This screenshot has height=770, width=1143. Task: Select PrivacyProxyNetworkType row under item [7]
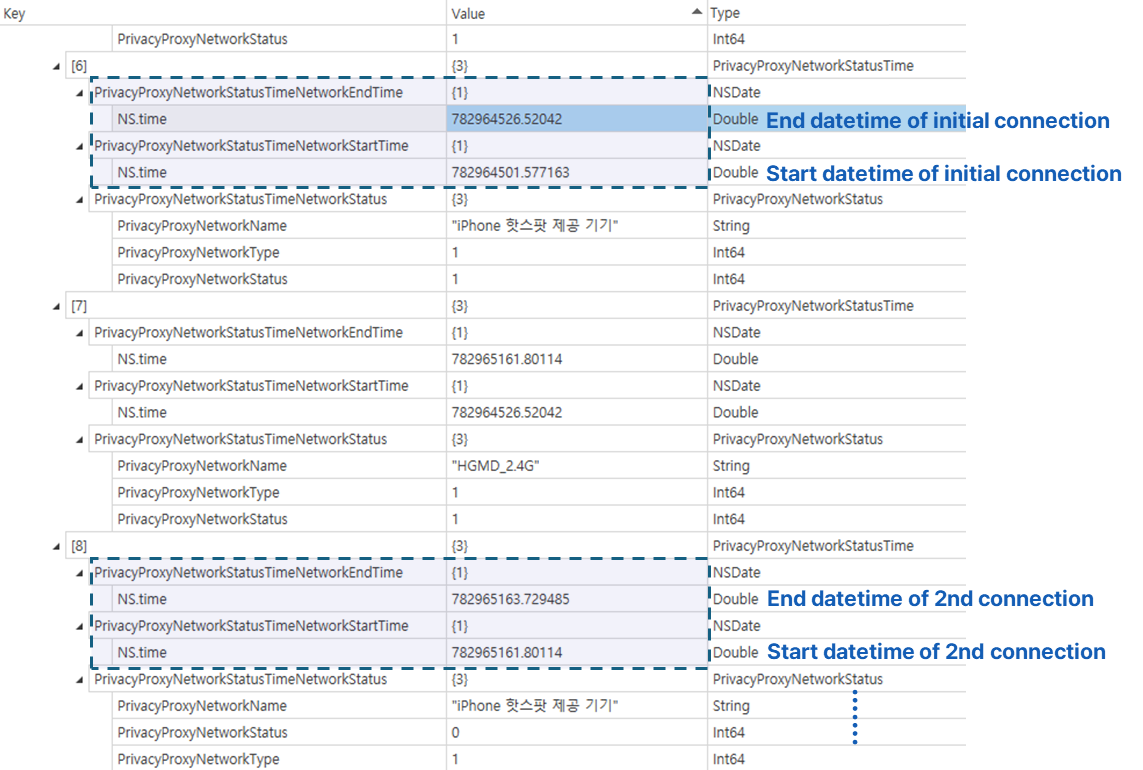pos(198,492)
